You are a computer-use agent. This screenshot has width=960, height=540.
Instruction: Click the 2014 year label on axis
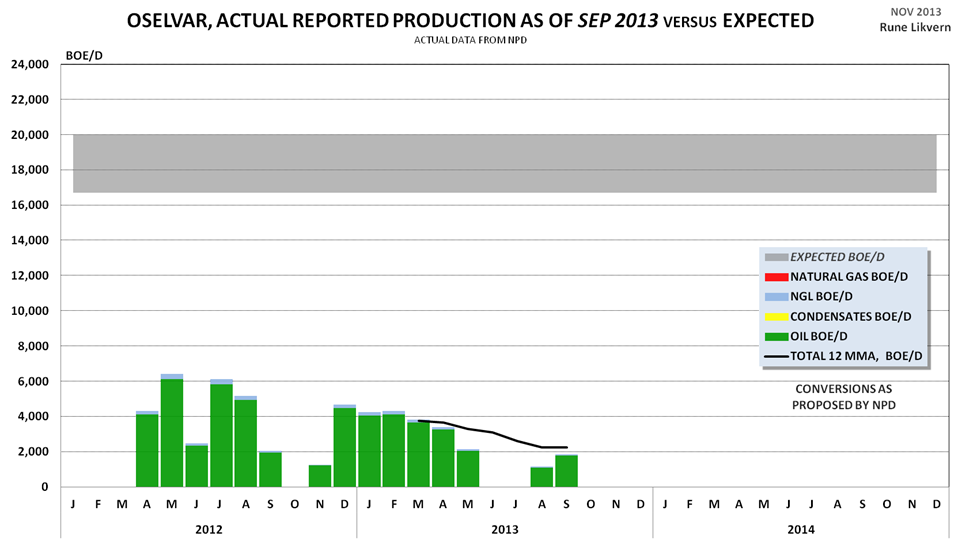click(x=800, y=525)
